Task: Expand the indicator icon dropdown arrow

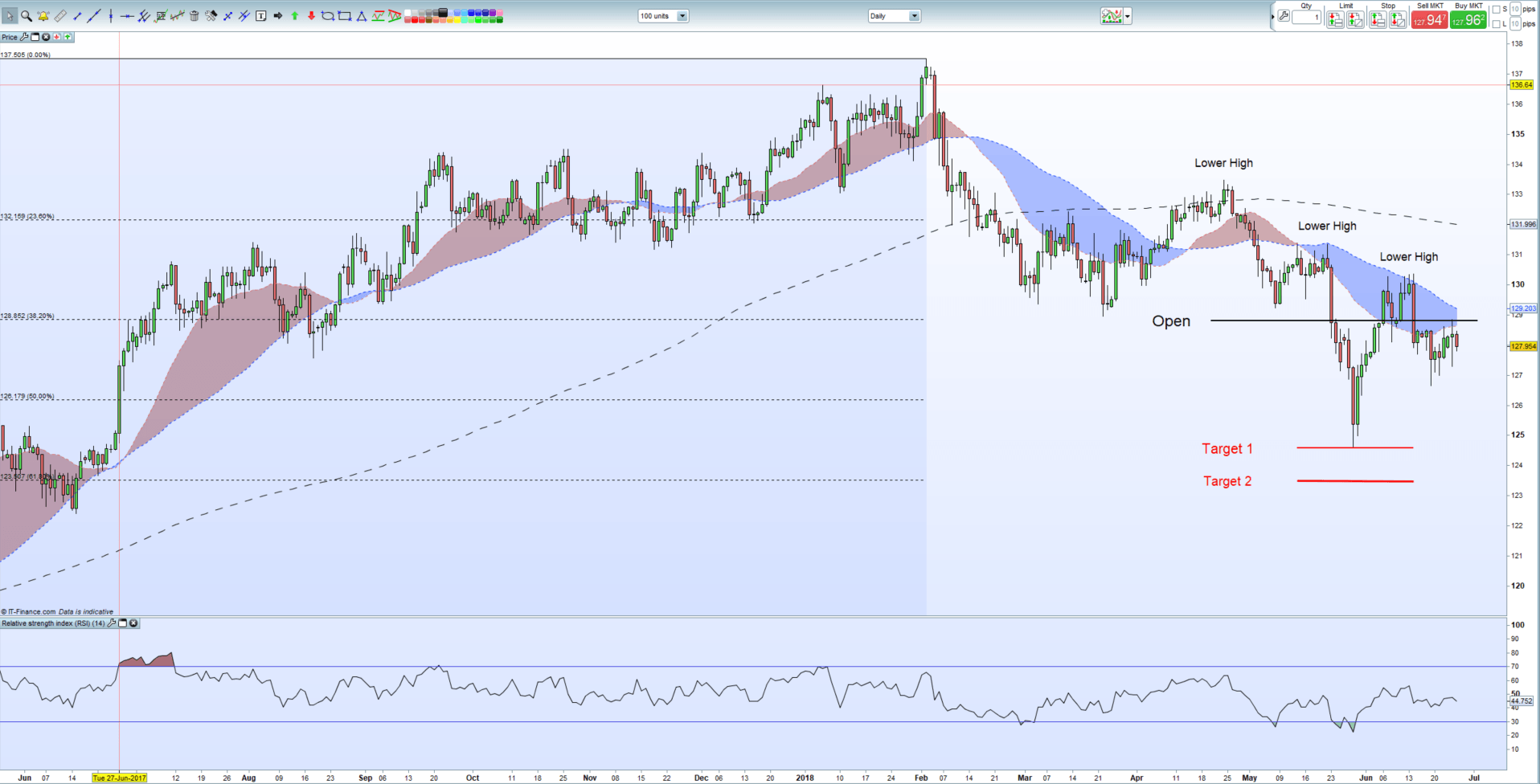Action: point(1128,16)
